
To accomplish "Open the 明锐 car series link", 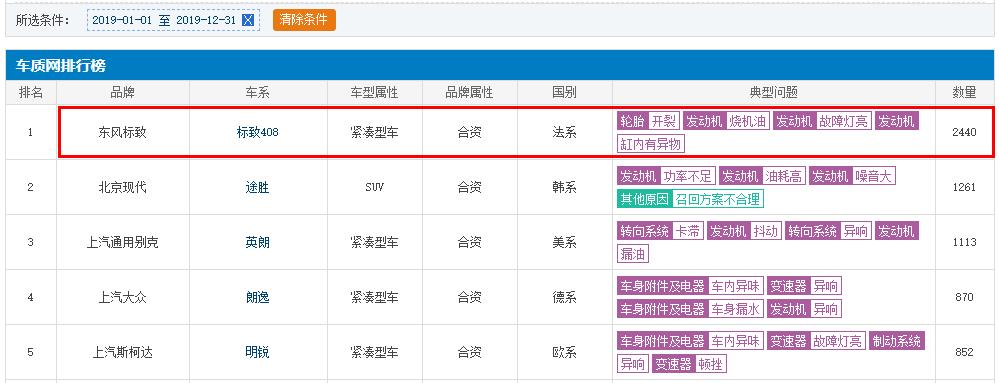I will tap(257, 352).
